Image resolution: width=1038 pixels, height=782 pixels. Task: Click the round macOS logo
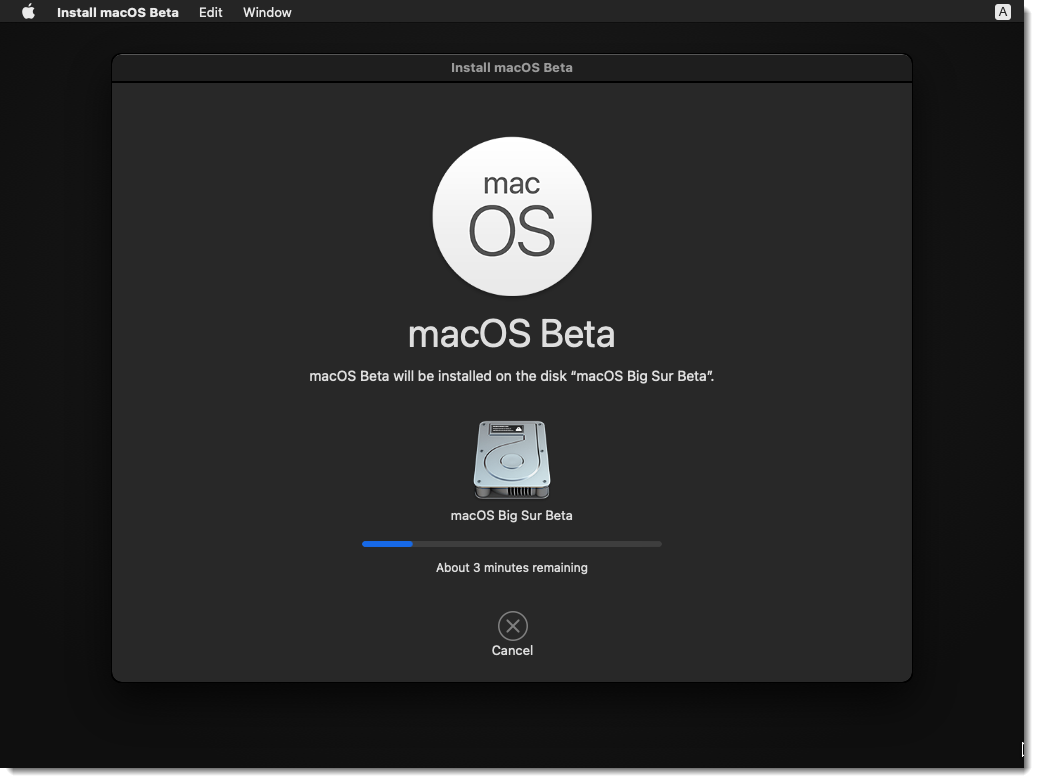[512, 216]
